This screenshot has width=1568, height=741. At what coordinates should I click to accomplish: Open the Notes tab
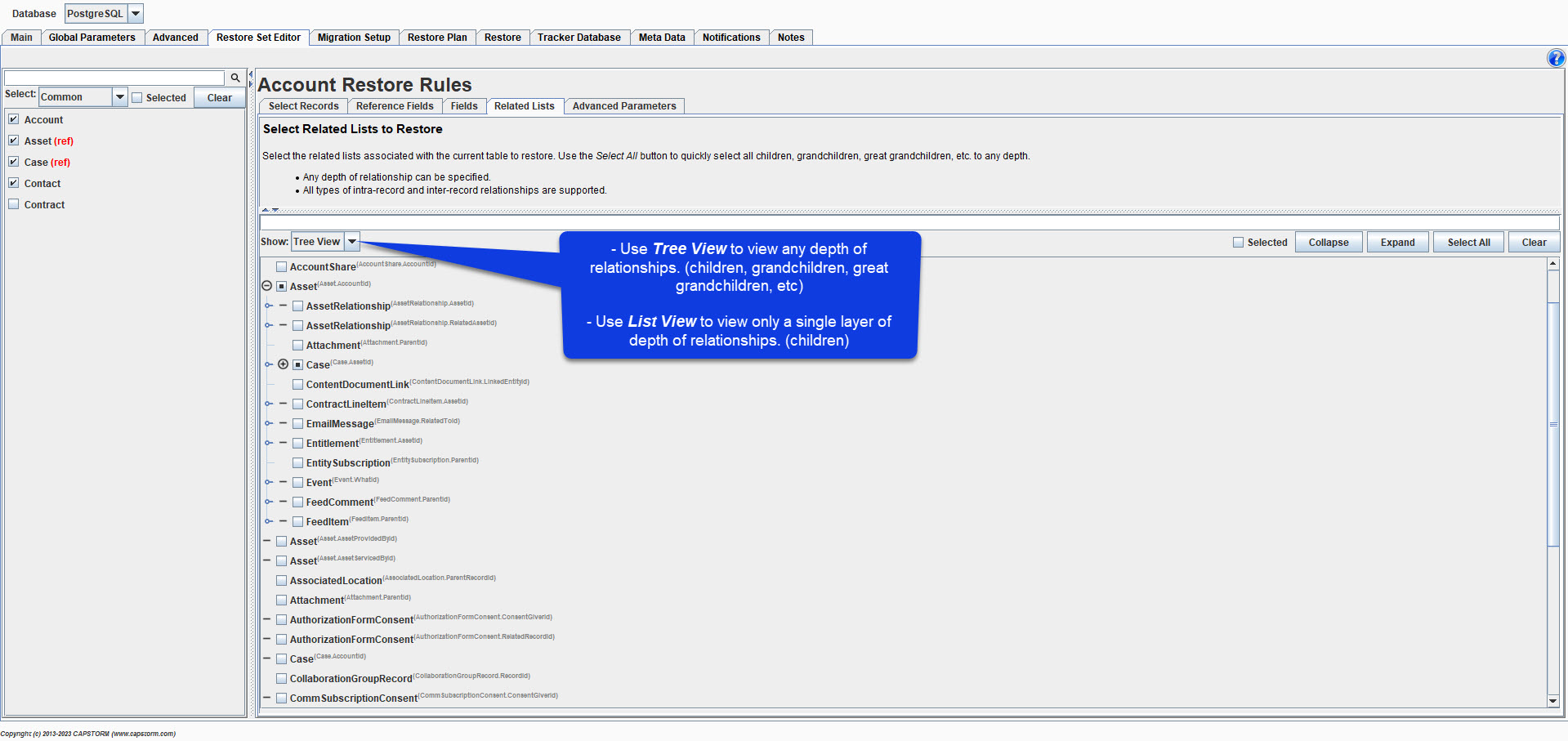point(791,38)
